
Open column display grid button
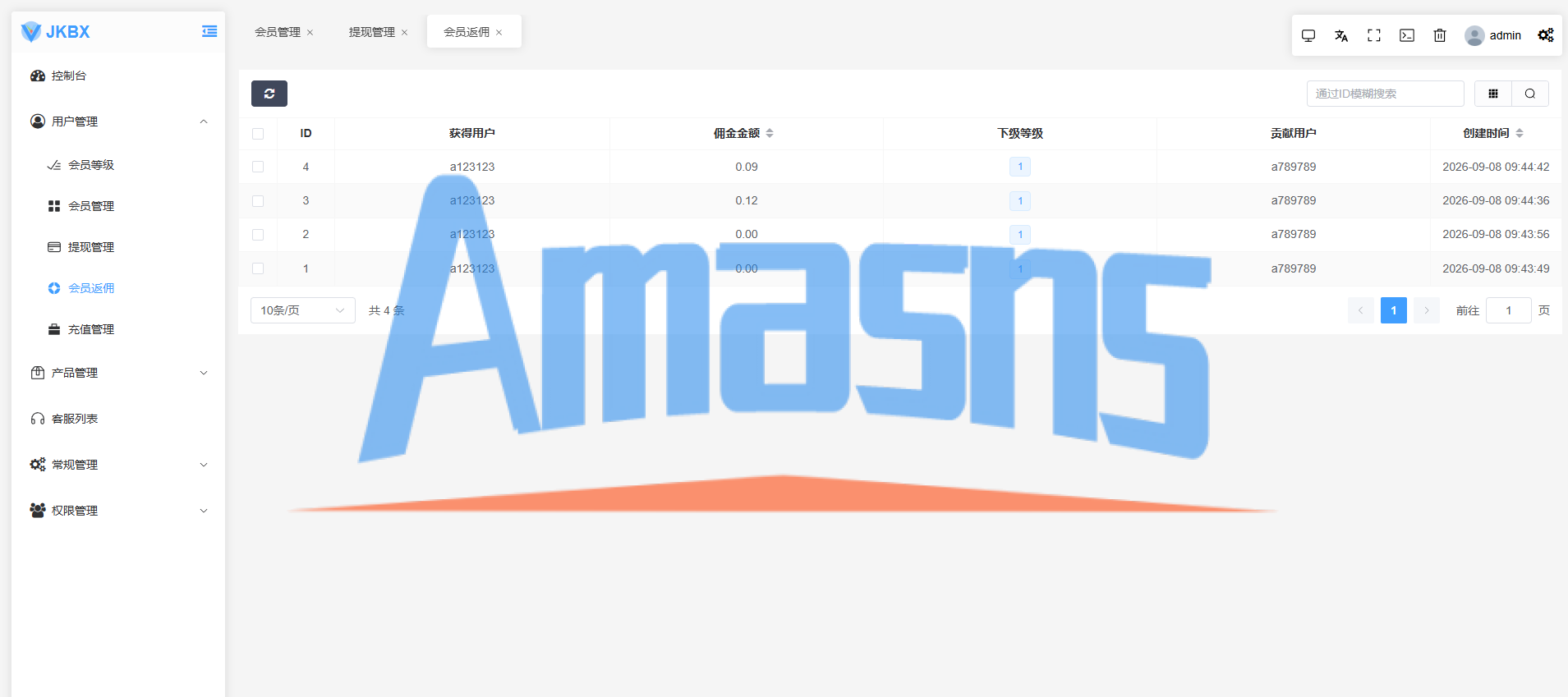click(x=1493, y=94)
